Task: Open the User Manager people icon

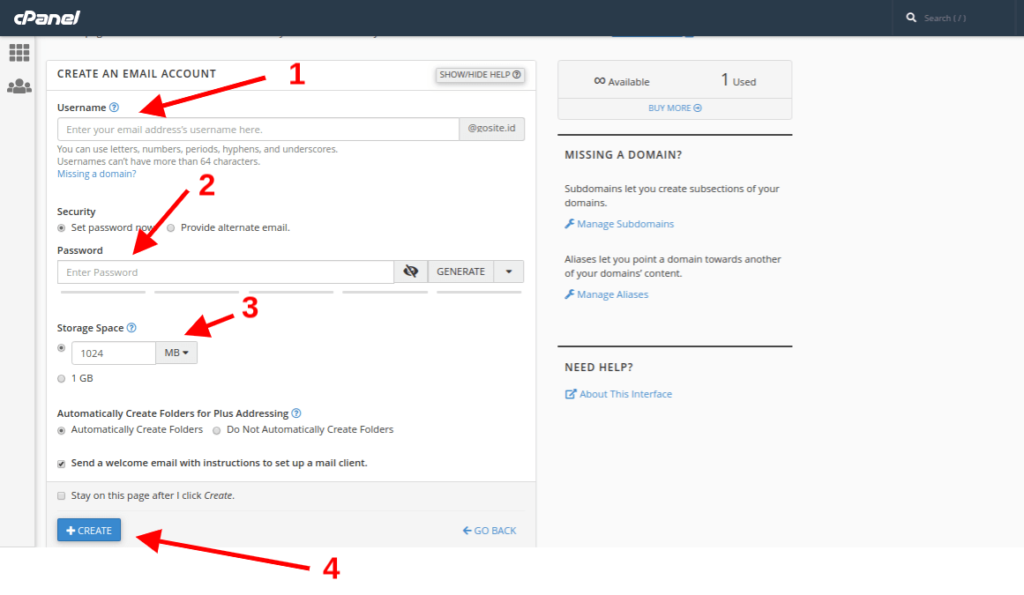Action: pos(19,86)
